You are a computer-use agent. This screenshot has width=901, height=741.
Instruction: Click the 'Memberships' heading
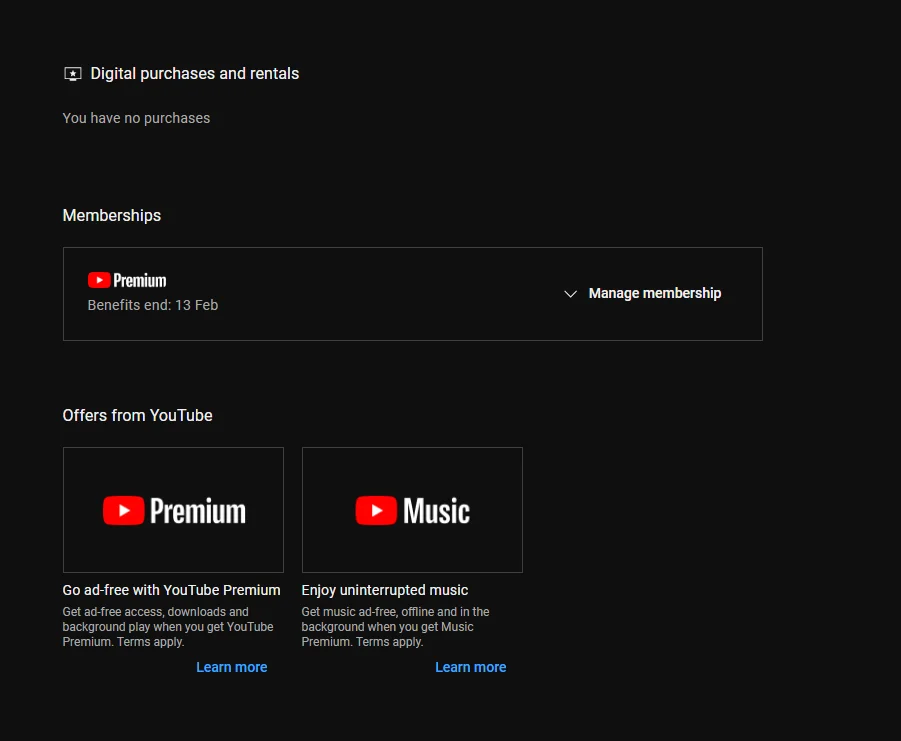pyautogui.click(x=112, y=215)
